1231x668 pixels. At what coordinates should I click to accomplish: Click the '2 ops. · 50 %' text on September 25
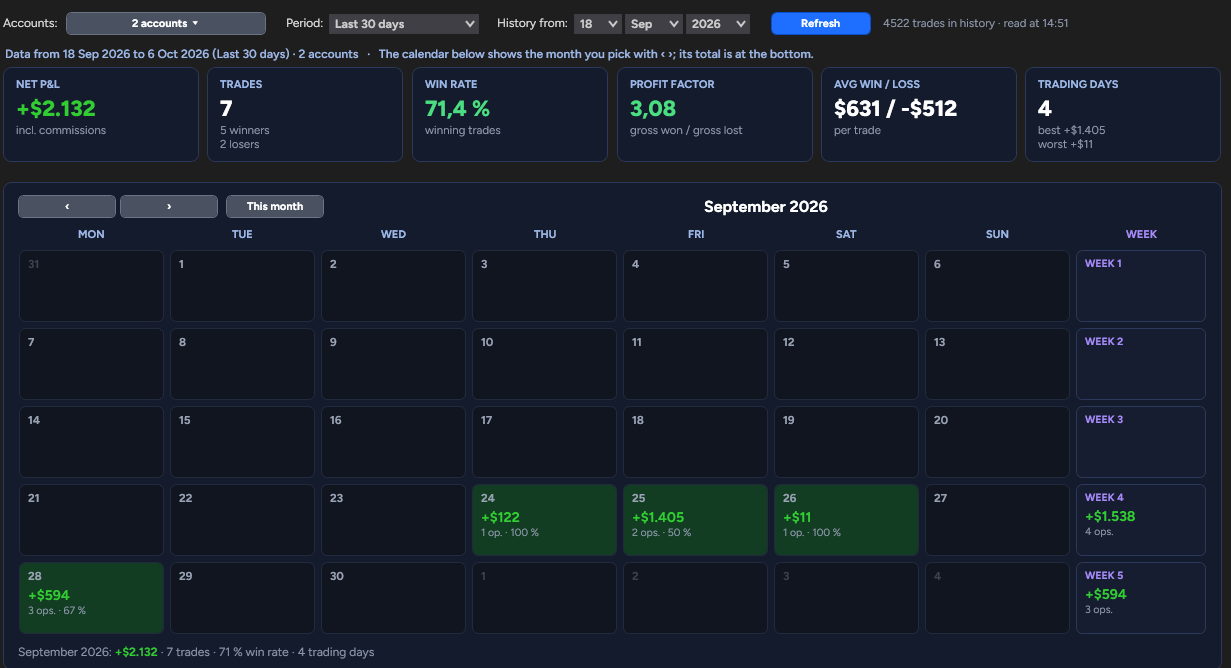661,533
